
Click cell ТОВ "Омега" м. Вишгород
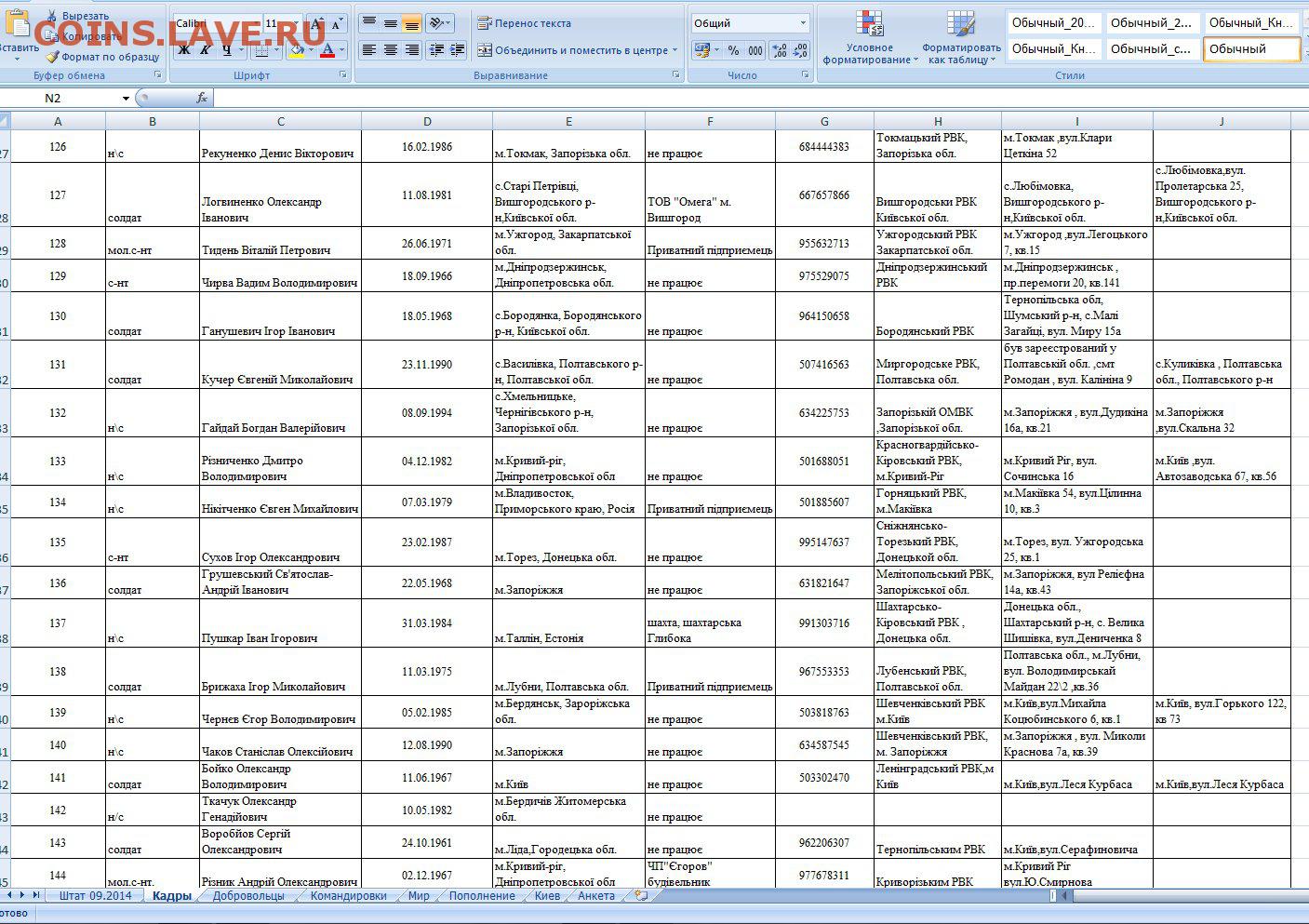pyautogui.click(x=710, y=194)
